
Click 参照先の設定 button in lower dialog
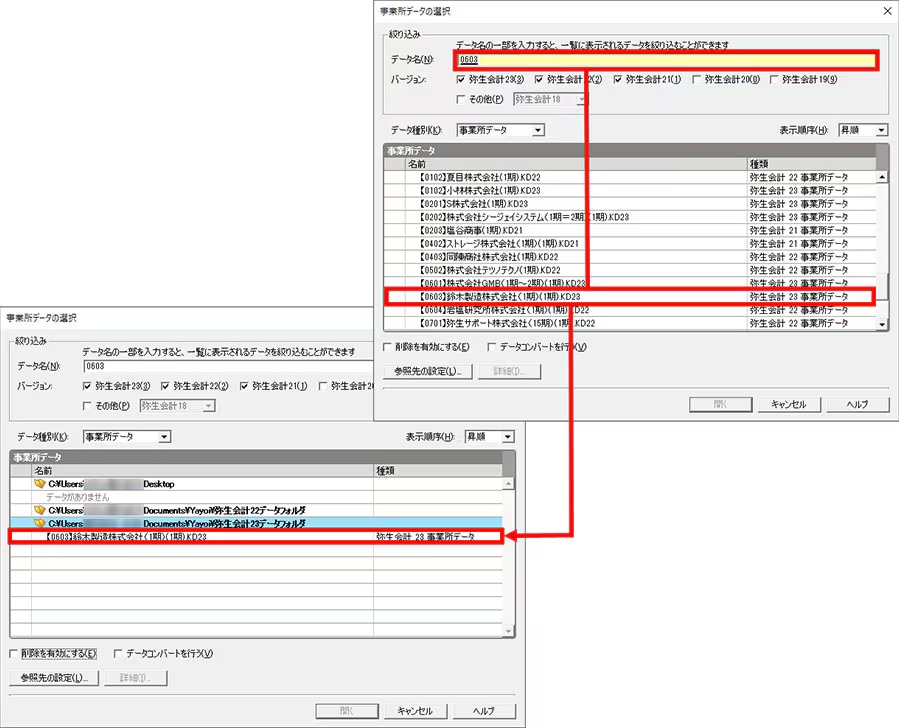pyautogui.click(x=54, y=678)
